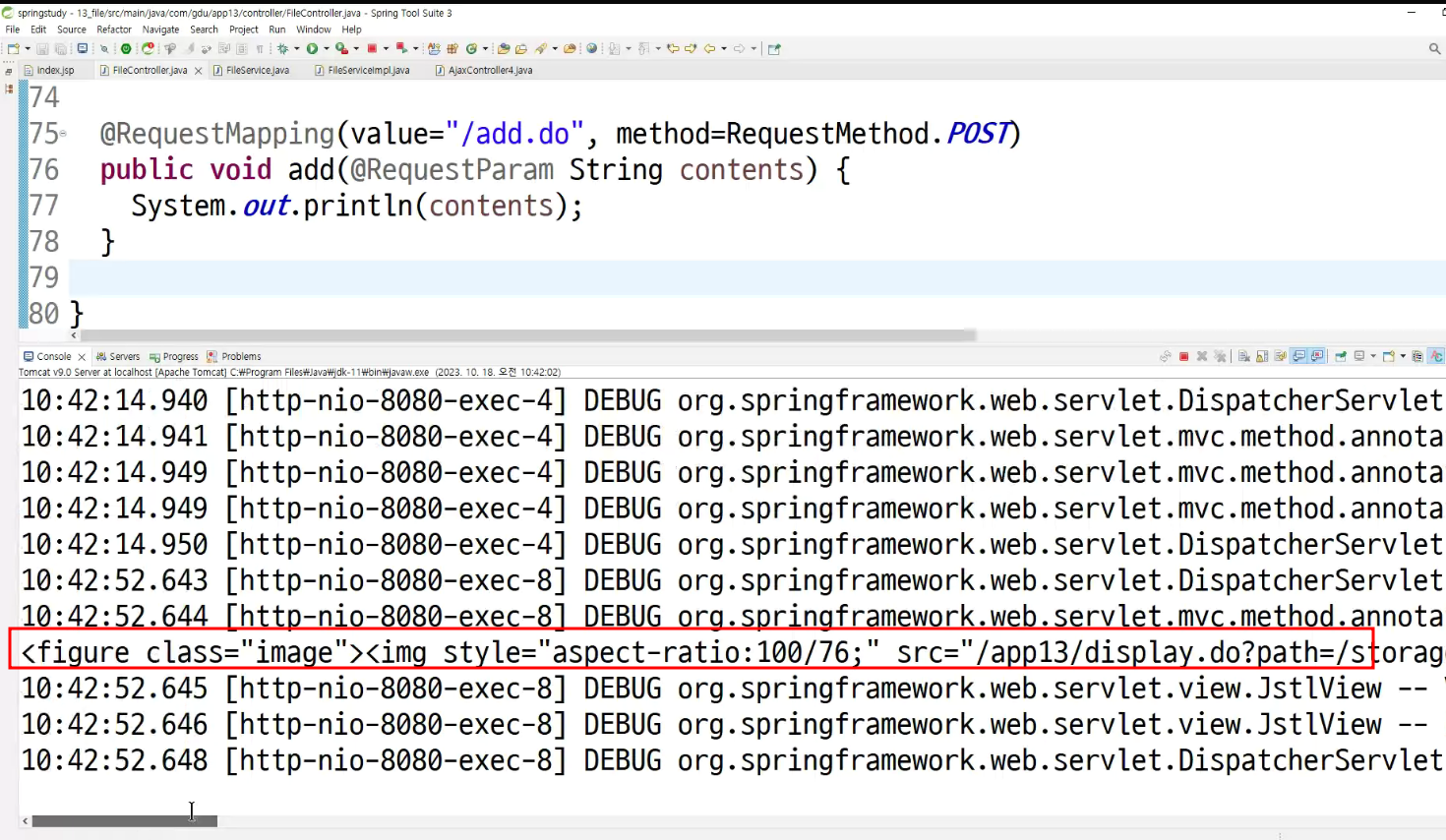The width and height of the screenshot is (1446, 840).
Task: Click the red Terminate square in main toolbar
Action: 372,48
